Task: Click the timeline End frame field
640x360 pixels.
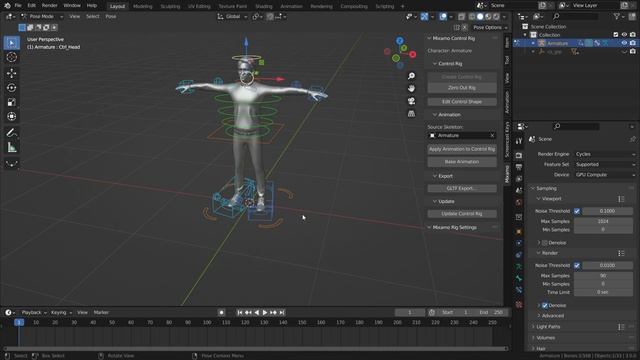Action: click(491, 313)
